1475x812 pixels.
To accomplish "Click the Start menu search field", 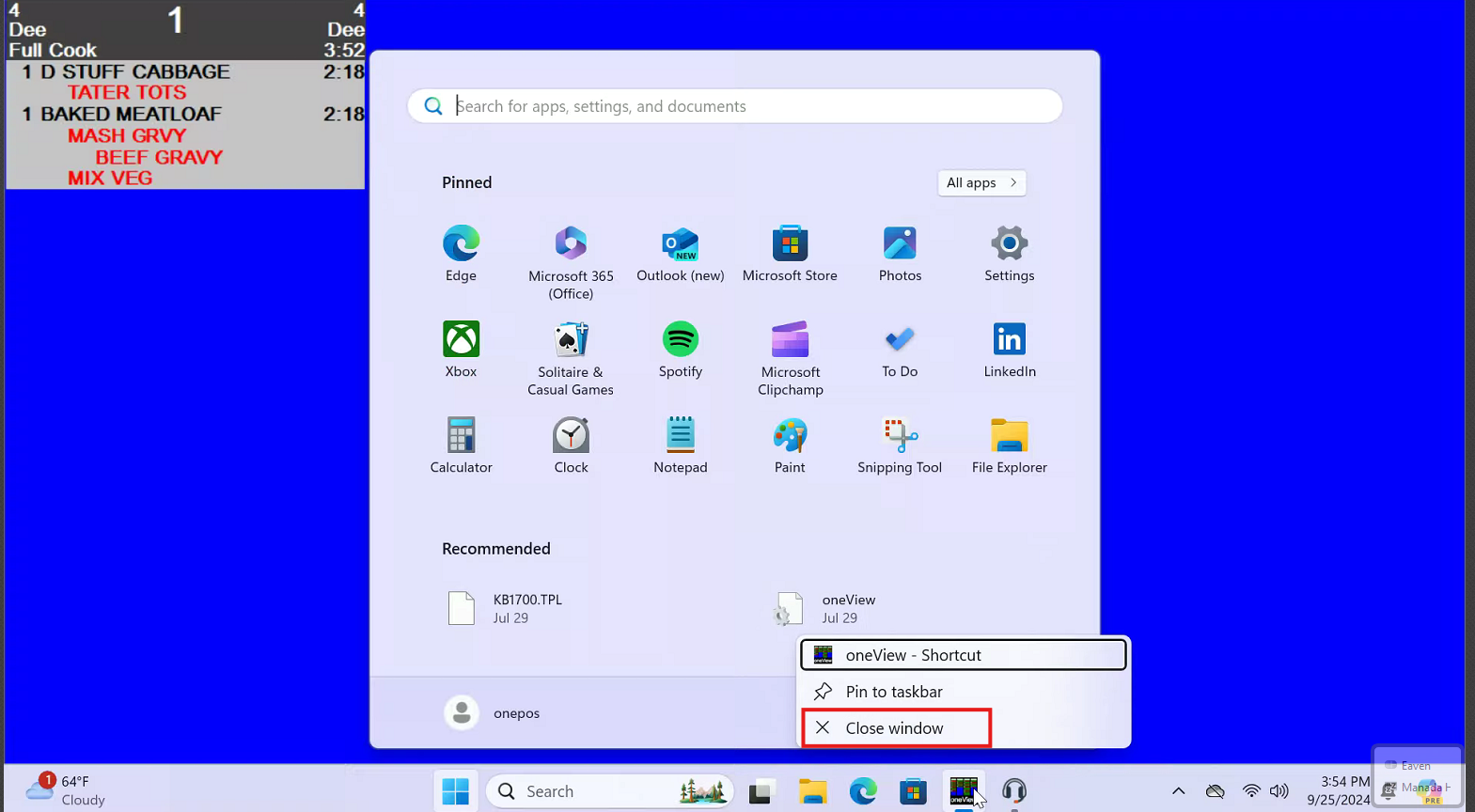I will [x=735, y=106].
